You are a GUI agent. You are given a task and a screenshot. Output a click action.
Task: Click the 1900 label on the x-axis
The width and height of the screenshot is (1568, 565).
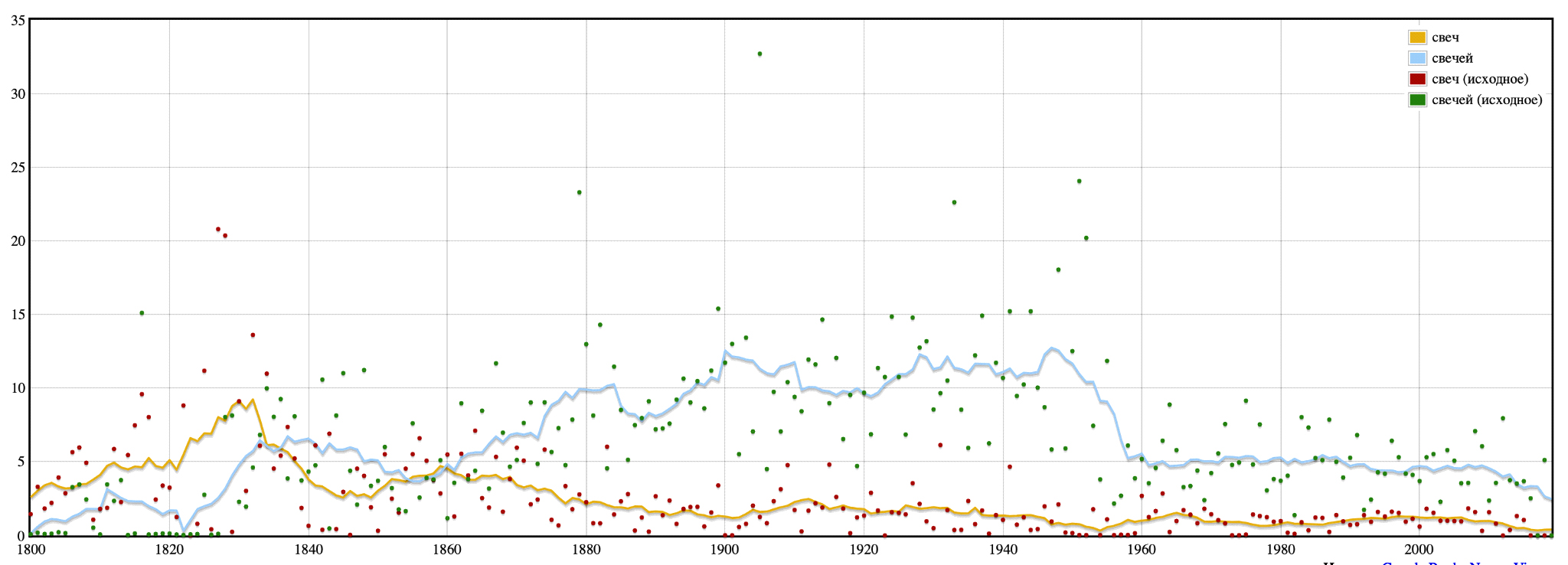[724, 549]
